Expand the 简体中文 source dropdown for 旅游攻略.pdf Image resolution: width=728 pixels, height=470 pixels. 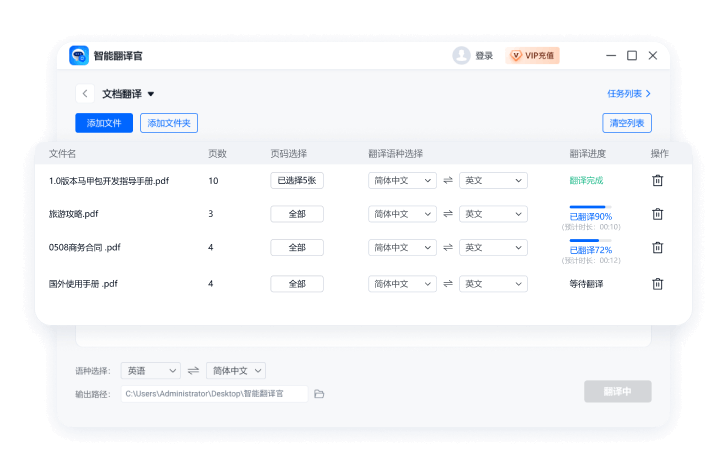pos(403,214)
